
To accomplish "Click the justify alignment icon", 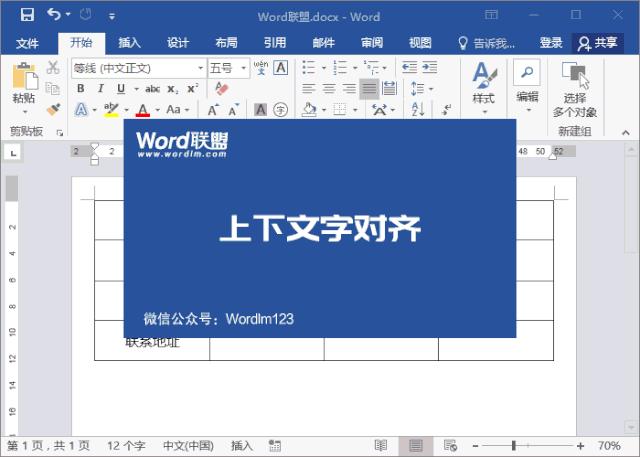I will 369,88.
